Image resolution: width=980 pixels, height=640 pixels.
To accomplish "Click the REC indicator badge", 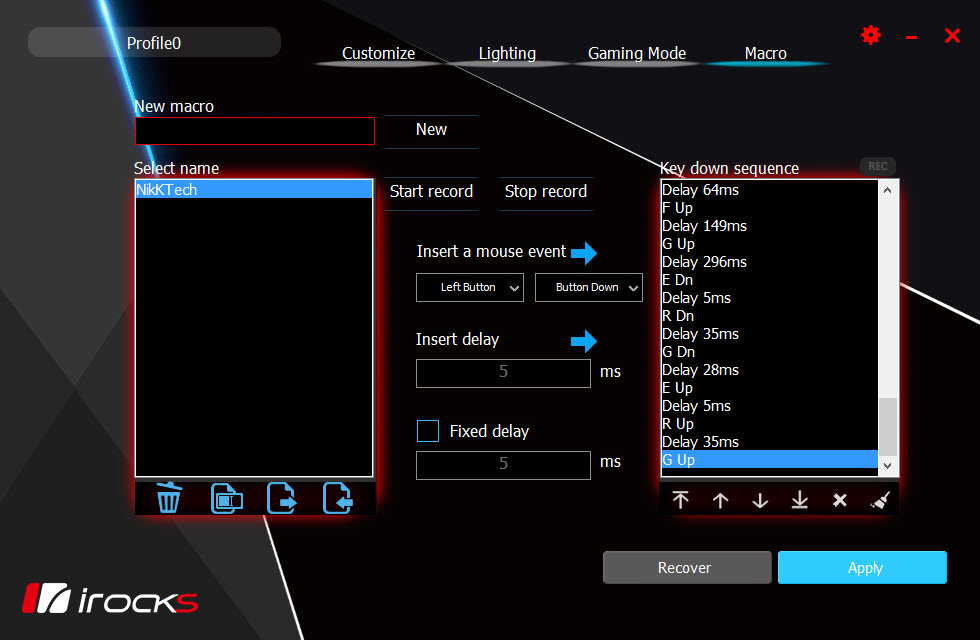I will click(878, 166).
